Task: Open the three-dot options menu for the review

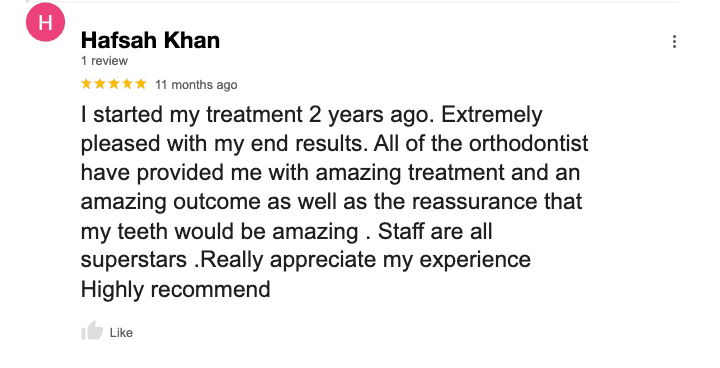Action: click(x=674, y=41)
